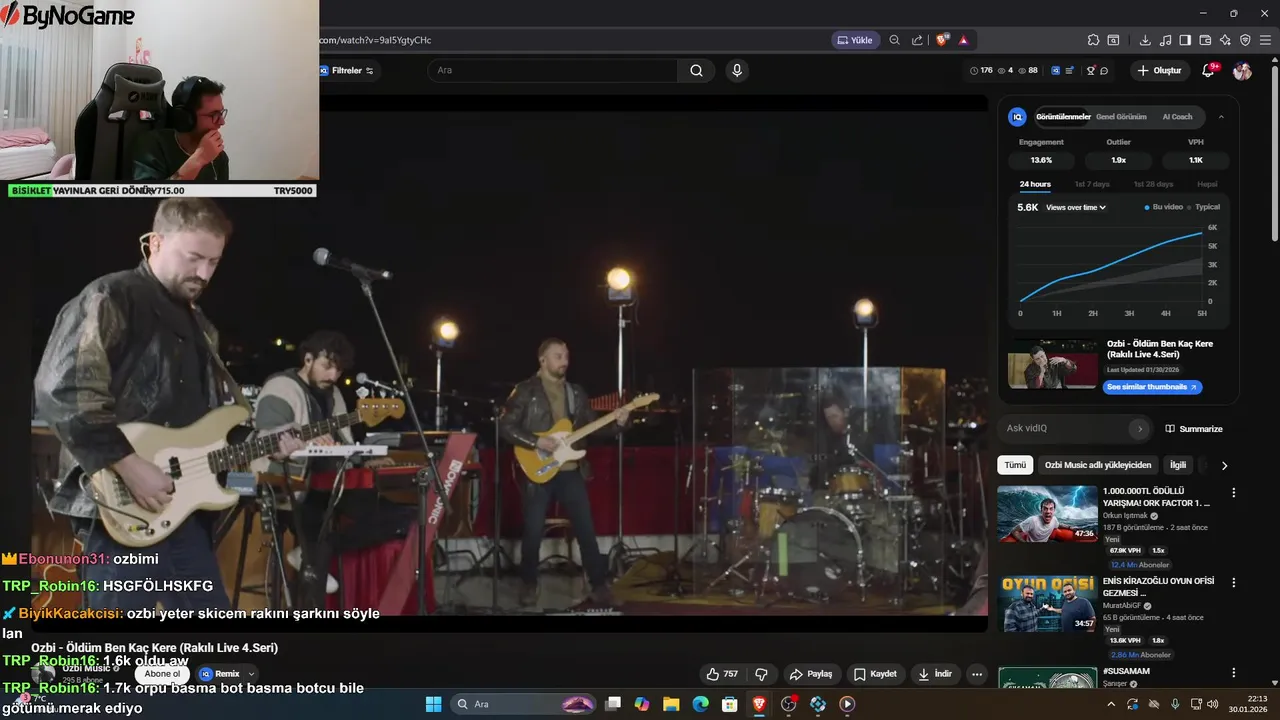
Task: Click the İndir download button
Action: point(935,674)
